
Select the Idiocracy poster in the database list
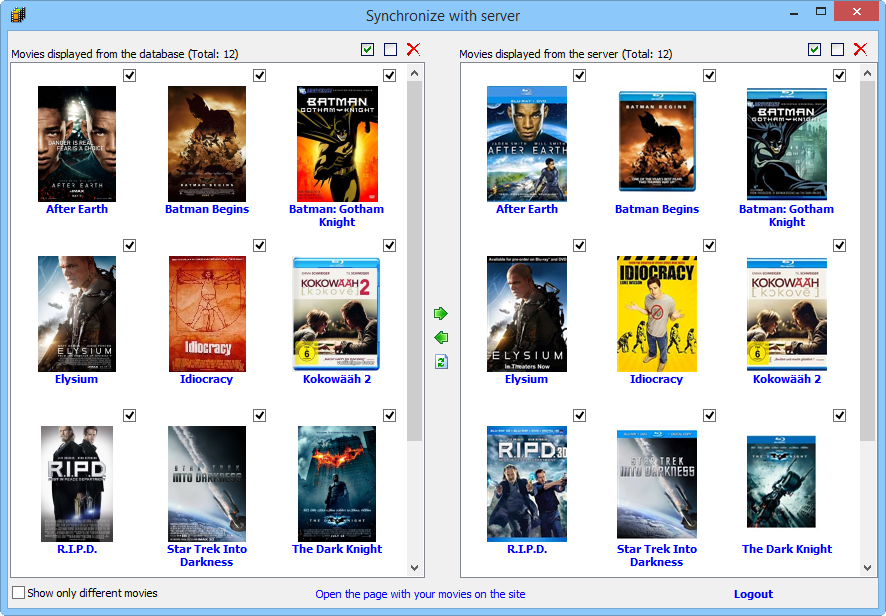click(x=207, y=314)
